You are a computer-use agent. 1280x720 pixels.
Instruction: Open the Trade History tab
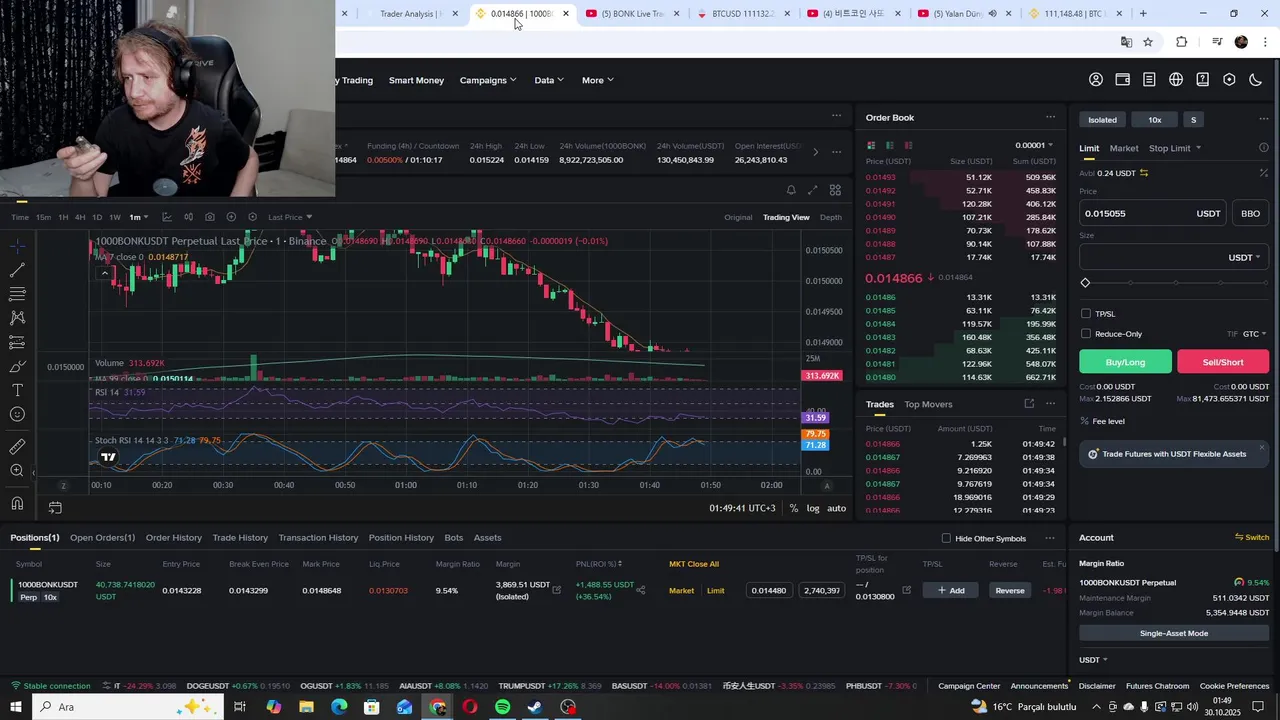[240, 538]
